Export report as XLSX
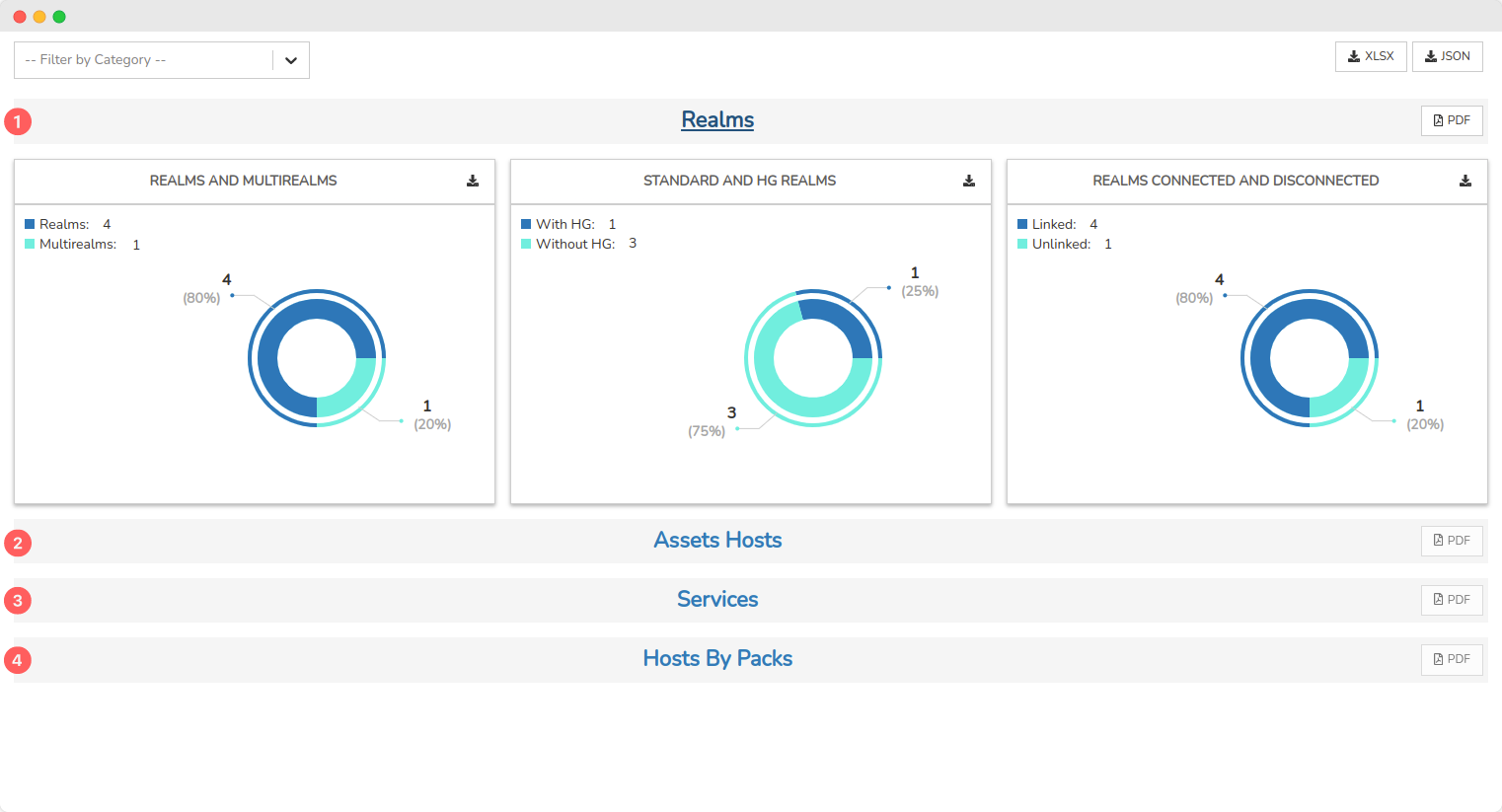The height and width of the screenshot is (812, 1502). 1371,56
